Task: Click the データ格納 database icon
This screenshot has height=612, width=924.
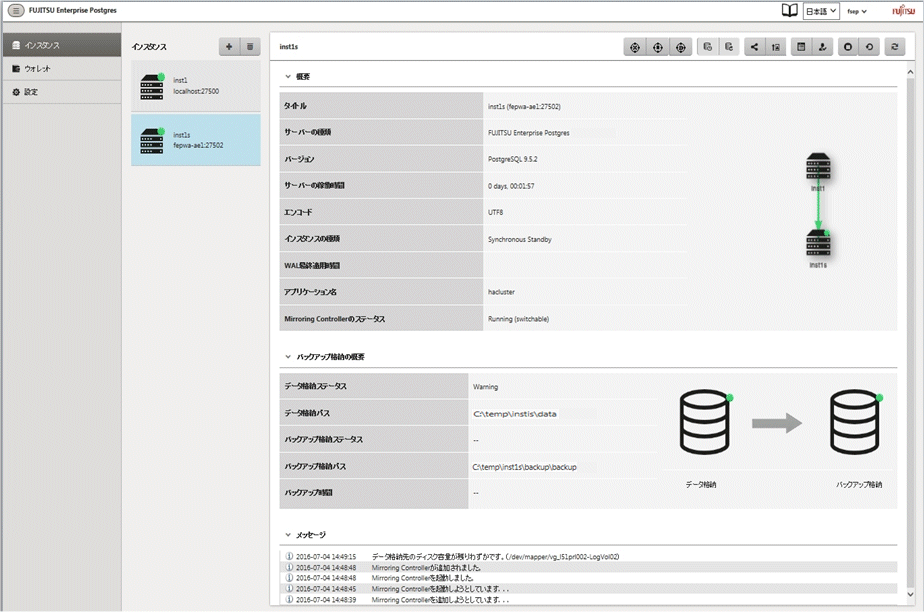Action: click(705, 422)
